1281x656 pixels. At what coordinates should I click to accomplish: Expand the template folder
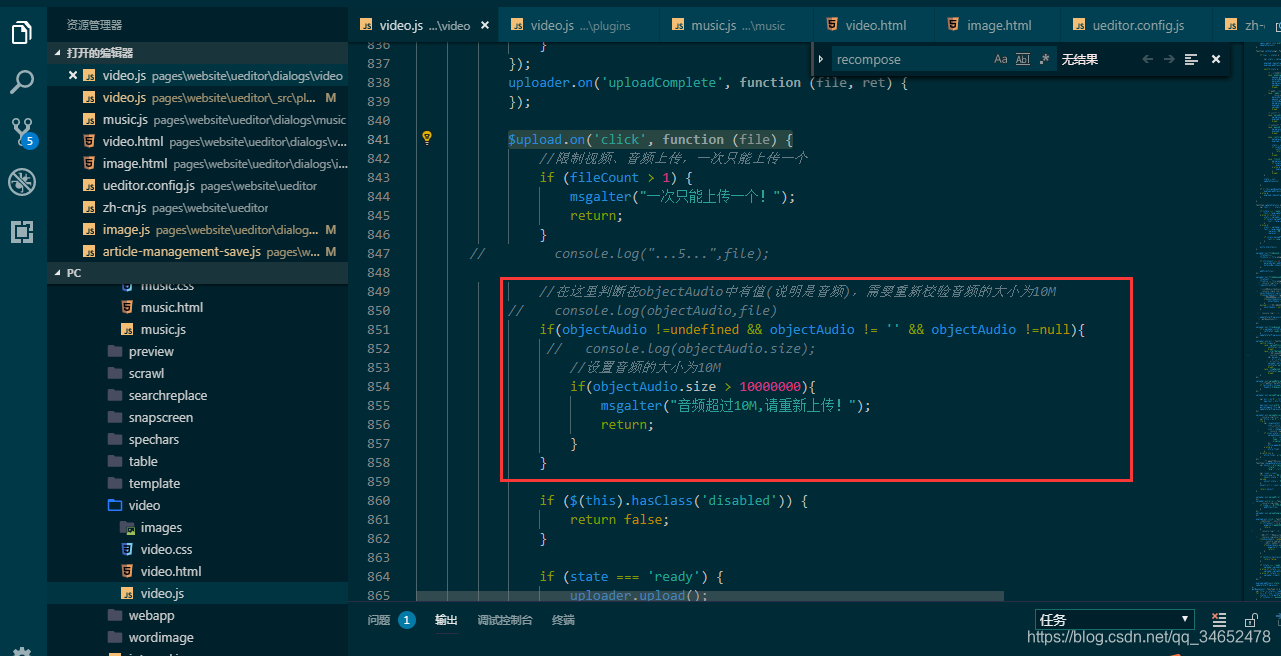[x=154, y=483]
